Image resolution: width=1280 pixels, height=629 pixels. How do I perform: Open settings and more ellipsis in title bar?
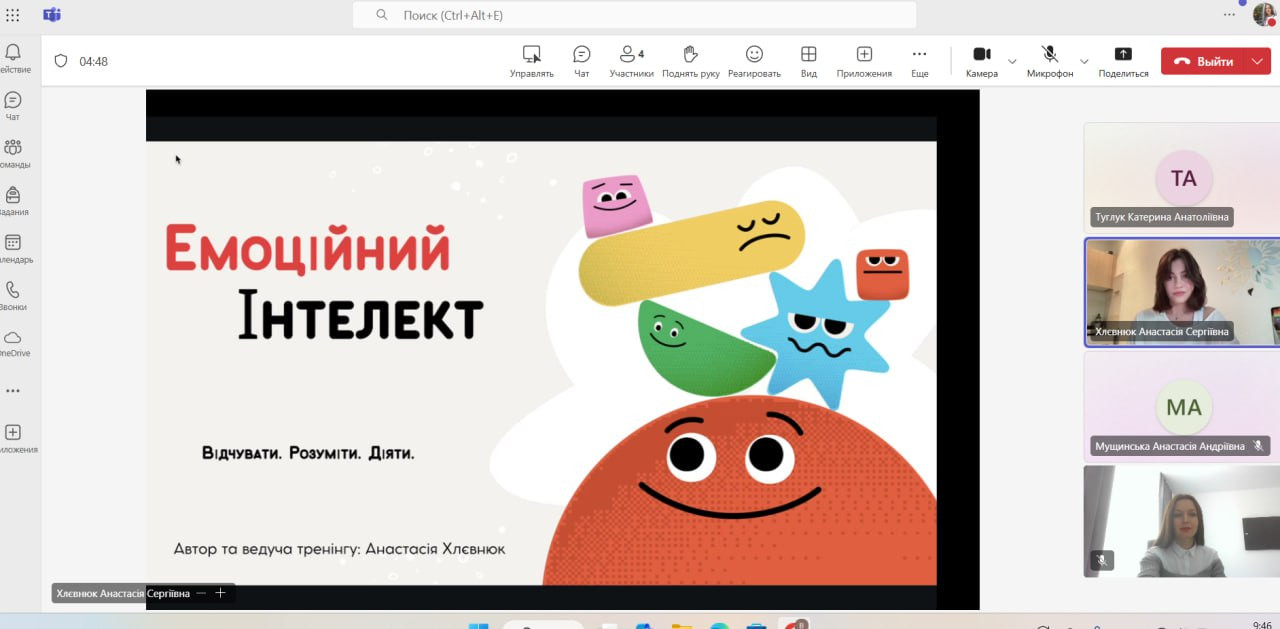pyautogui.click(x=1230, y=14)
